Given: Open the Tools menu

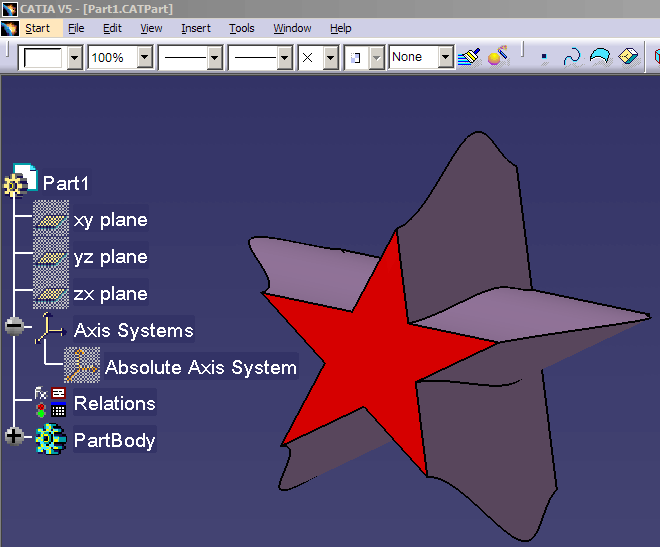Looking at the screenshot, I should click(x=242, y=28).
